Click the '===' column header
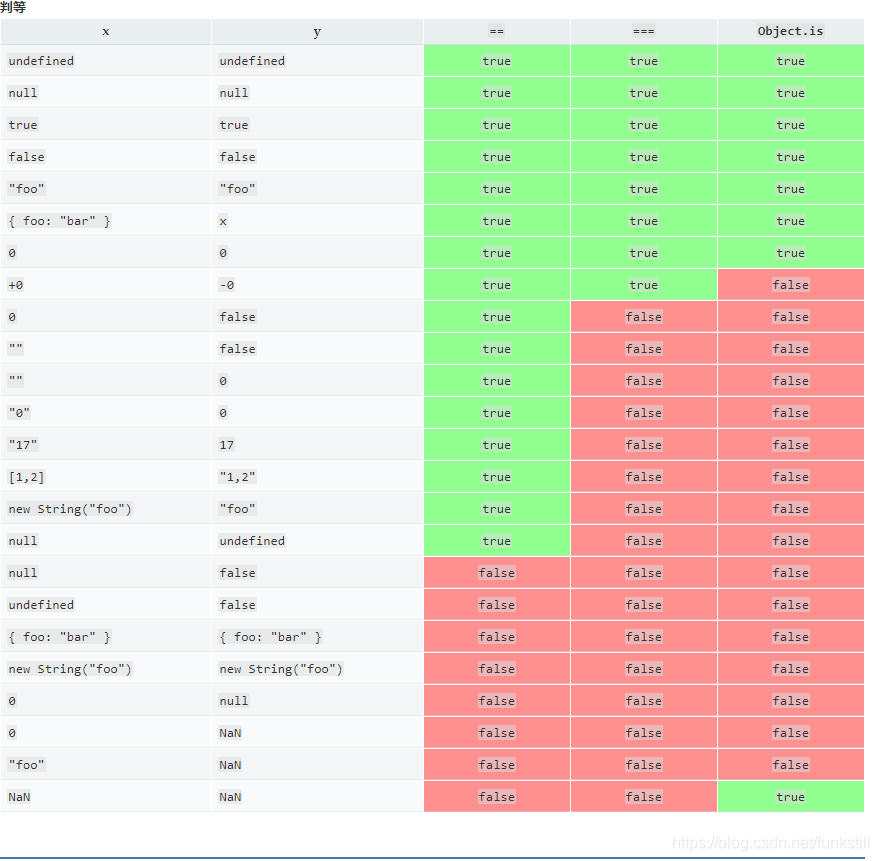 click(x=644, y=31)
